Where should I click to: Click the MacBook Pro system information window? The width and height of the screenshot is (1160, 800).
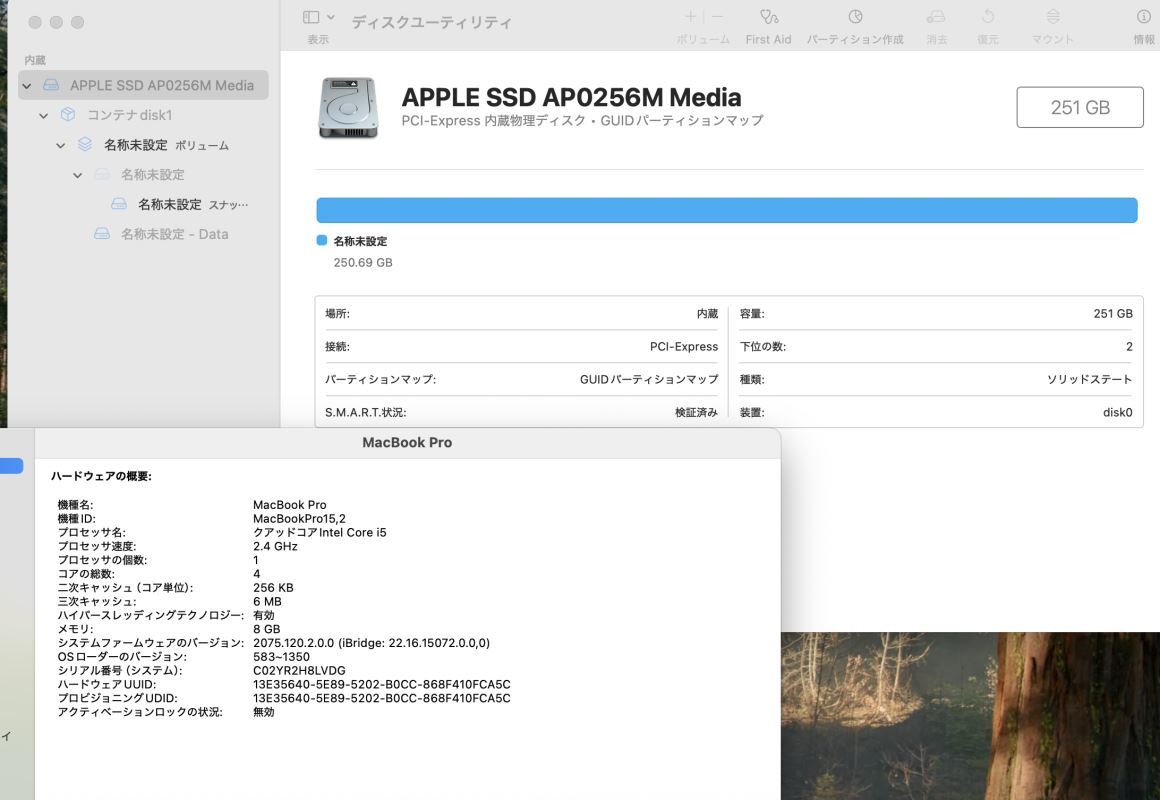pos(406,442)
